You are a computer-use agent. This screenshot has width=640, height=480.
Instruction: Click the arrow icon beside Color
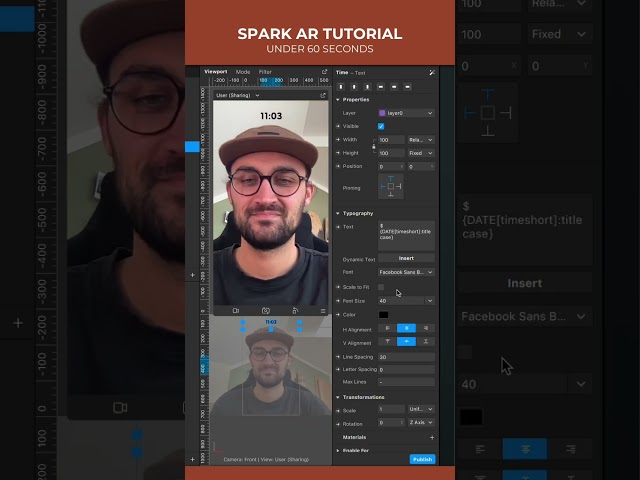pos(338,315)
